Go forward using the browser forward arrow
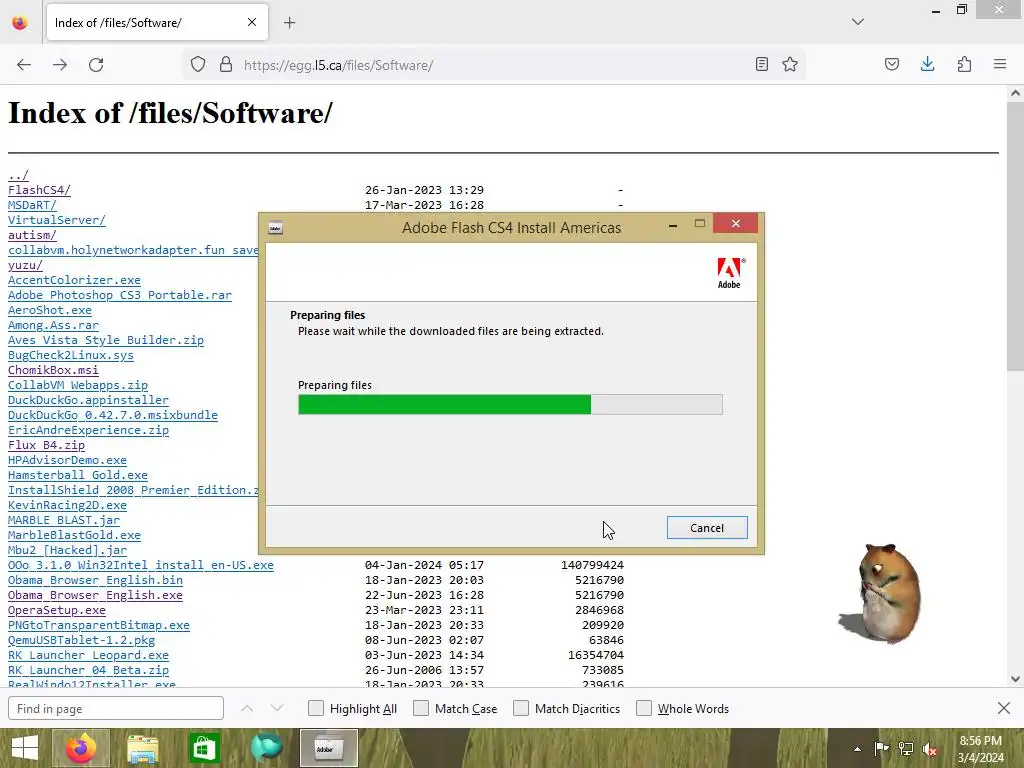This screenshot has height=768, width=1024. [x=60, y=65]
